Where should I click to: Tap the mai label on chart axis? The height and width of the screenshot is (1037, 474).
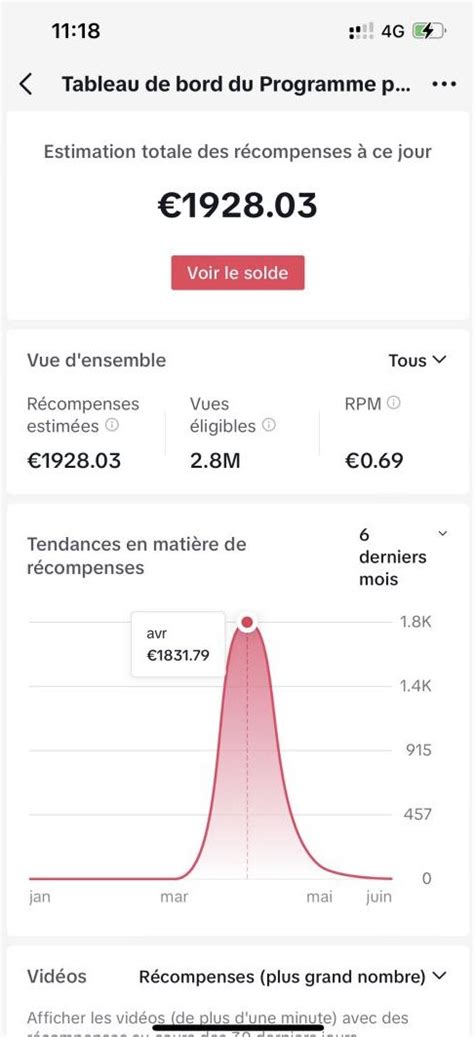pyautogui.click(x=319, y=897)
